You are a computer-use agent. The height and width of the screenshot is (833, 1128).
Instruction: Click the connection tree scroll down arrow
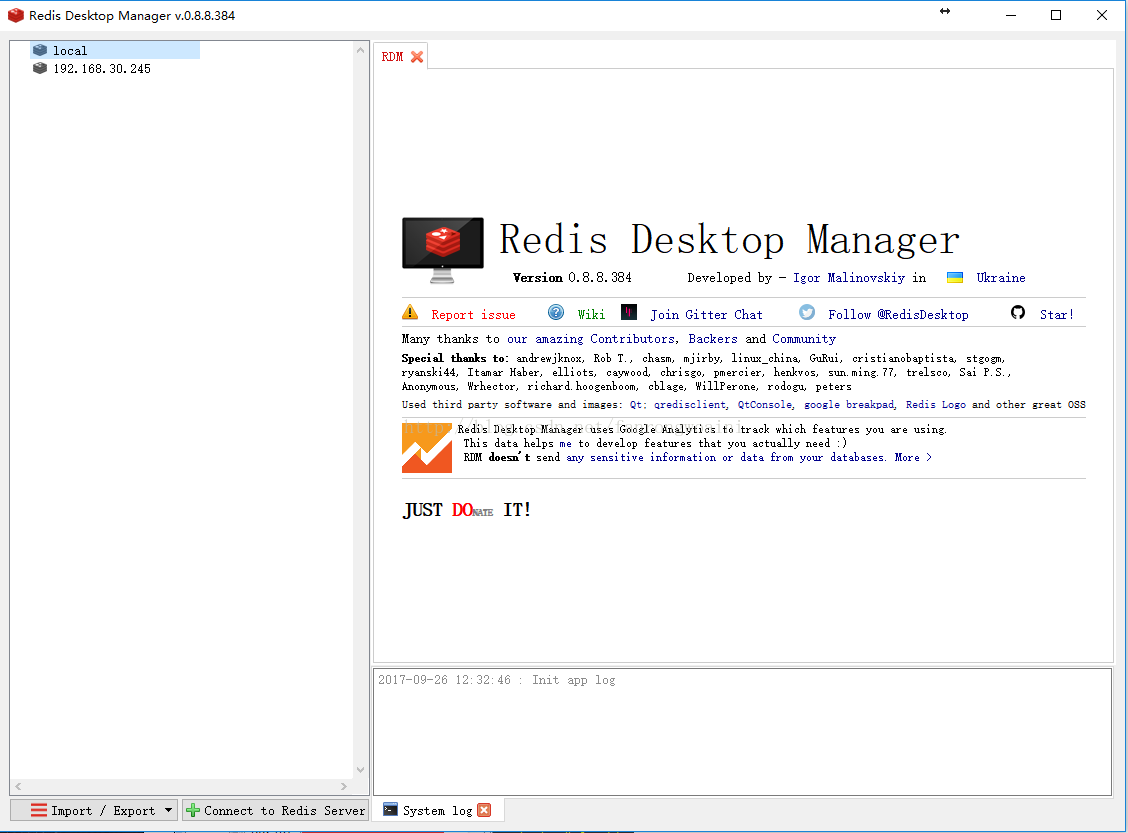360,770
